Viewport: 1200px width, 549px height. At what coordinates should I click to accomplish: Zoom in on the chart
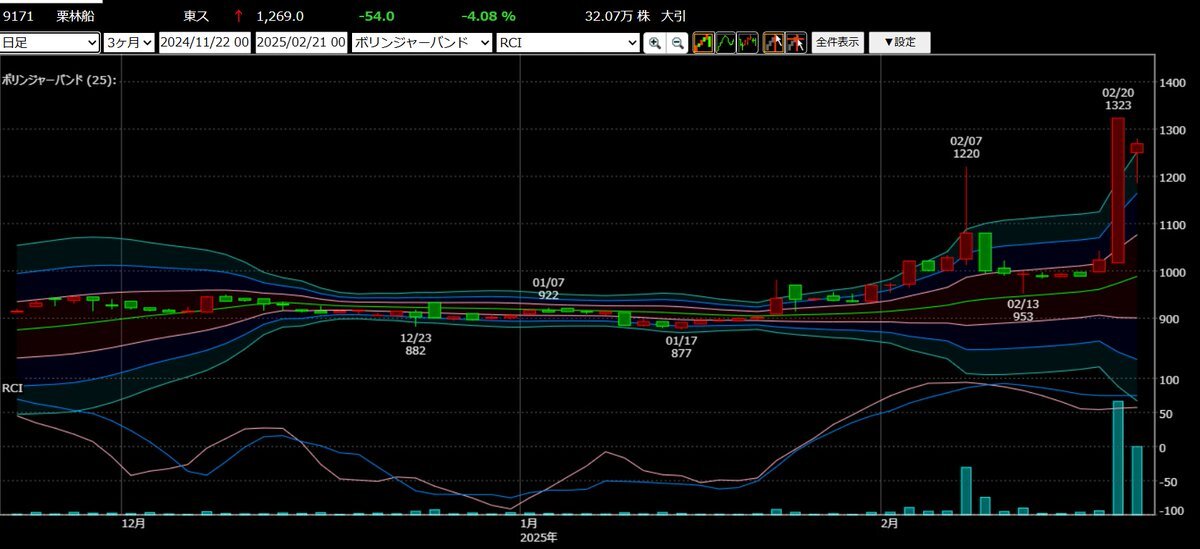click(655, 43)
